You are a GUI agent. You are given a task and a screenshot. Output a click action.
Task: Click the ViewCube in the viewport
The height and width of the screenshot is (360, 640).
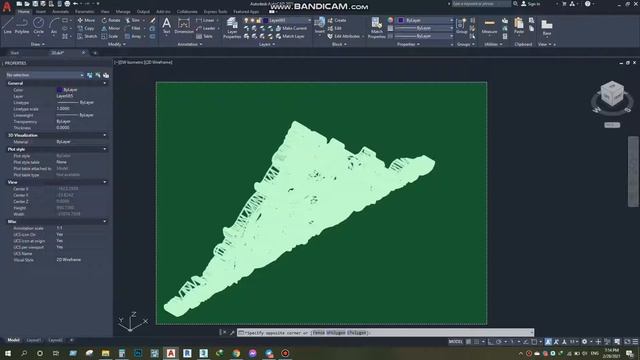tap(612, 94)
